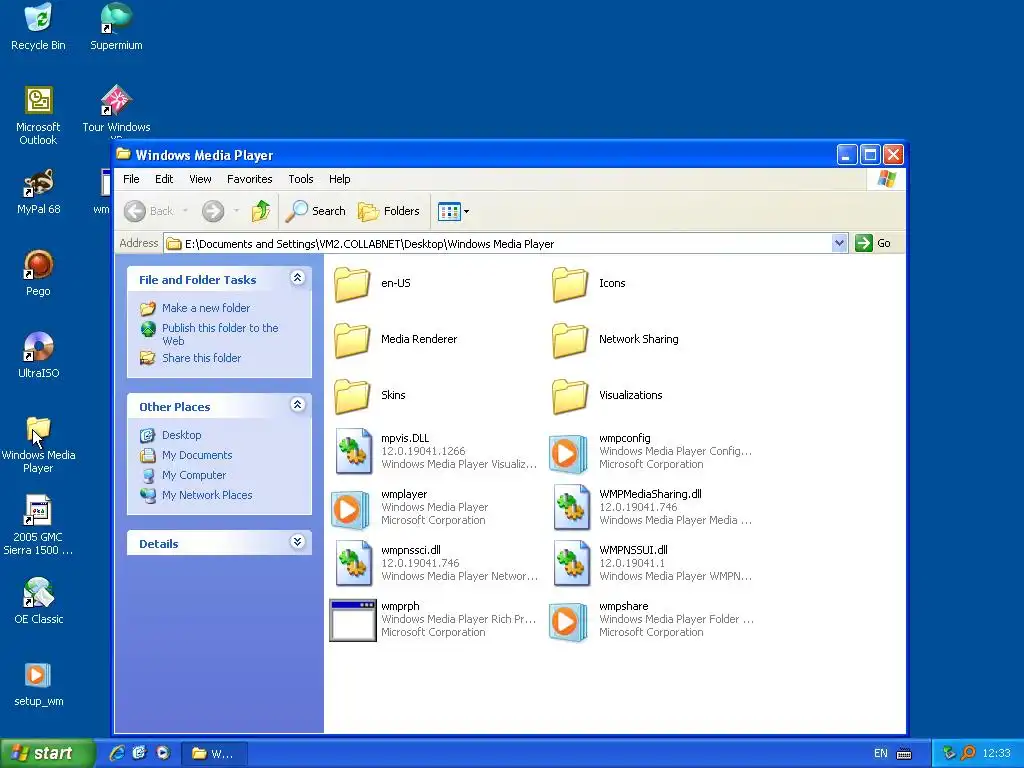Click the Up folder toolbar icon

click(261, 211)
